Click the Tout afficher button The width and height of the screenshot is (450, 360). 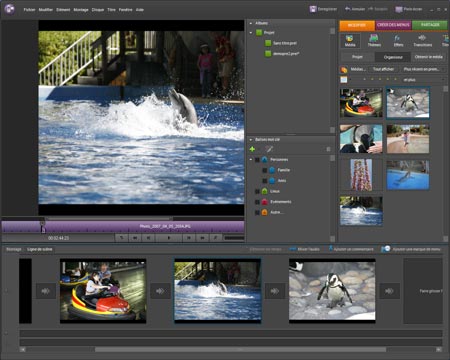tap(383, 69)
